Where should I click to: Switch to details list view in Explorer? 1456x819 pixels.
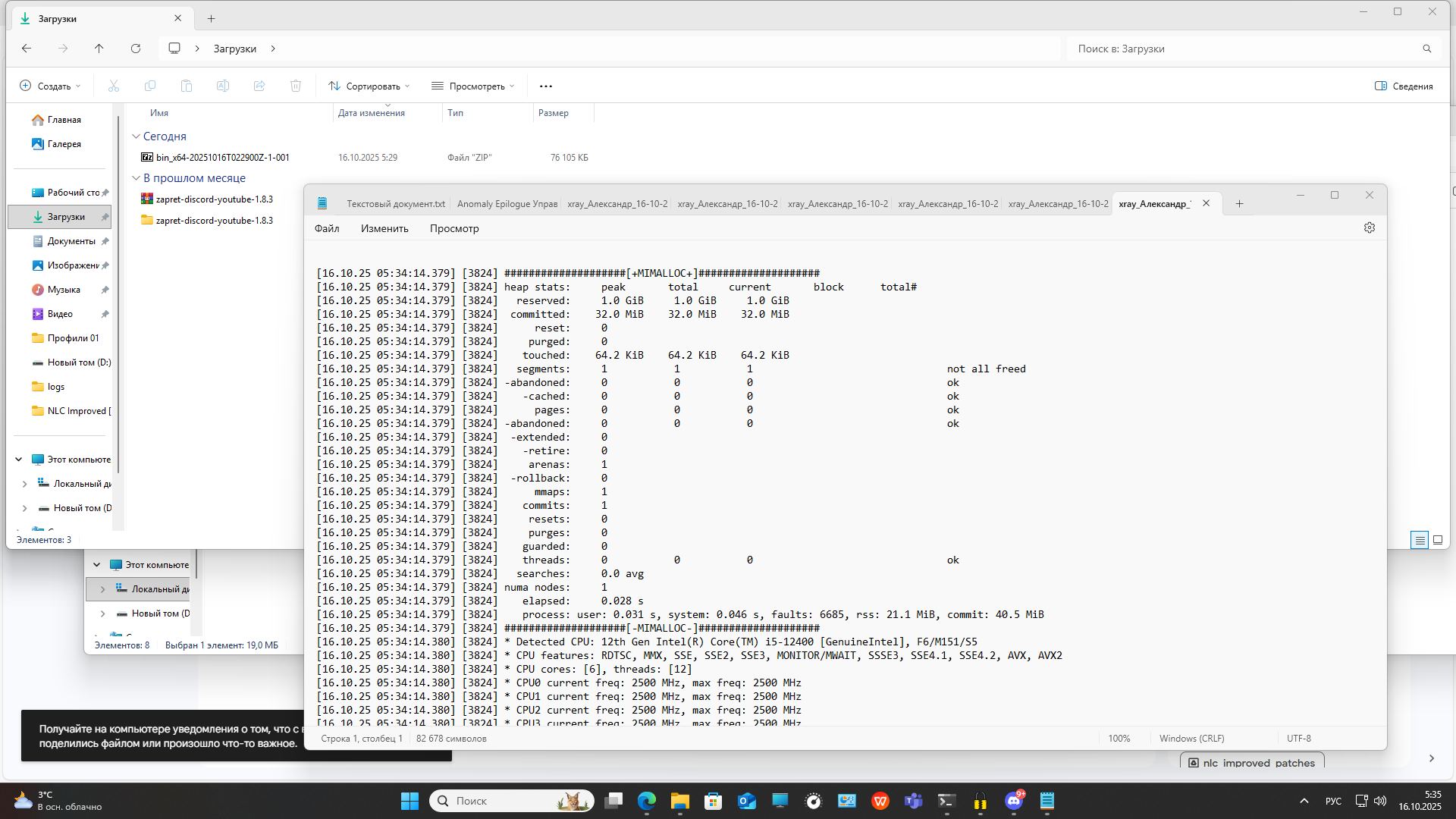tap(1419, 540)
